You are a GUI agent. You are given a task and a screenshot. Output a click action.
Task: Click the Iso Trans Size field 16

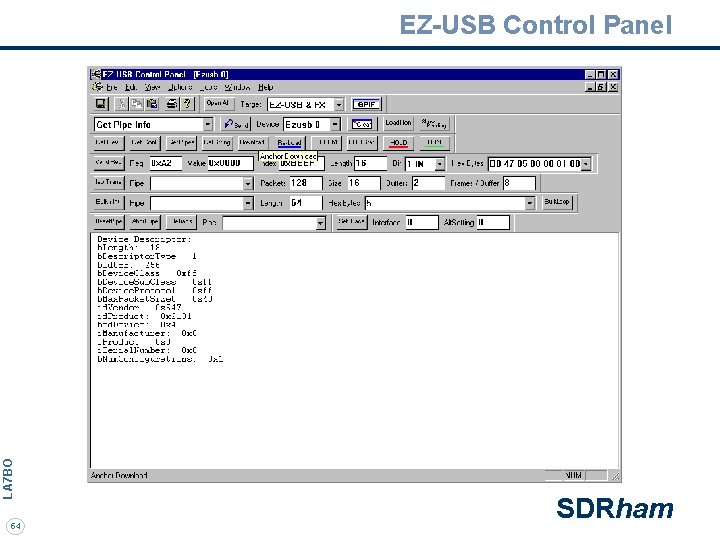364,184
